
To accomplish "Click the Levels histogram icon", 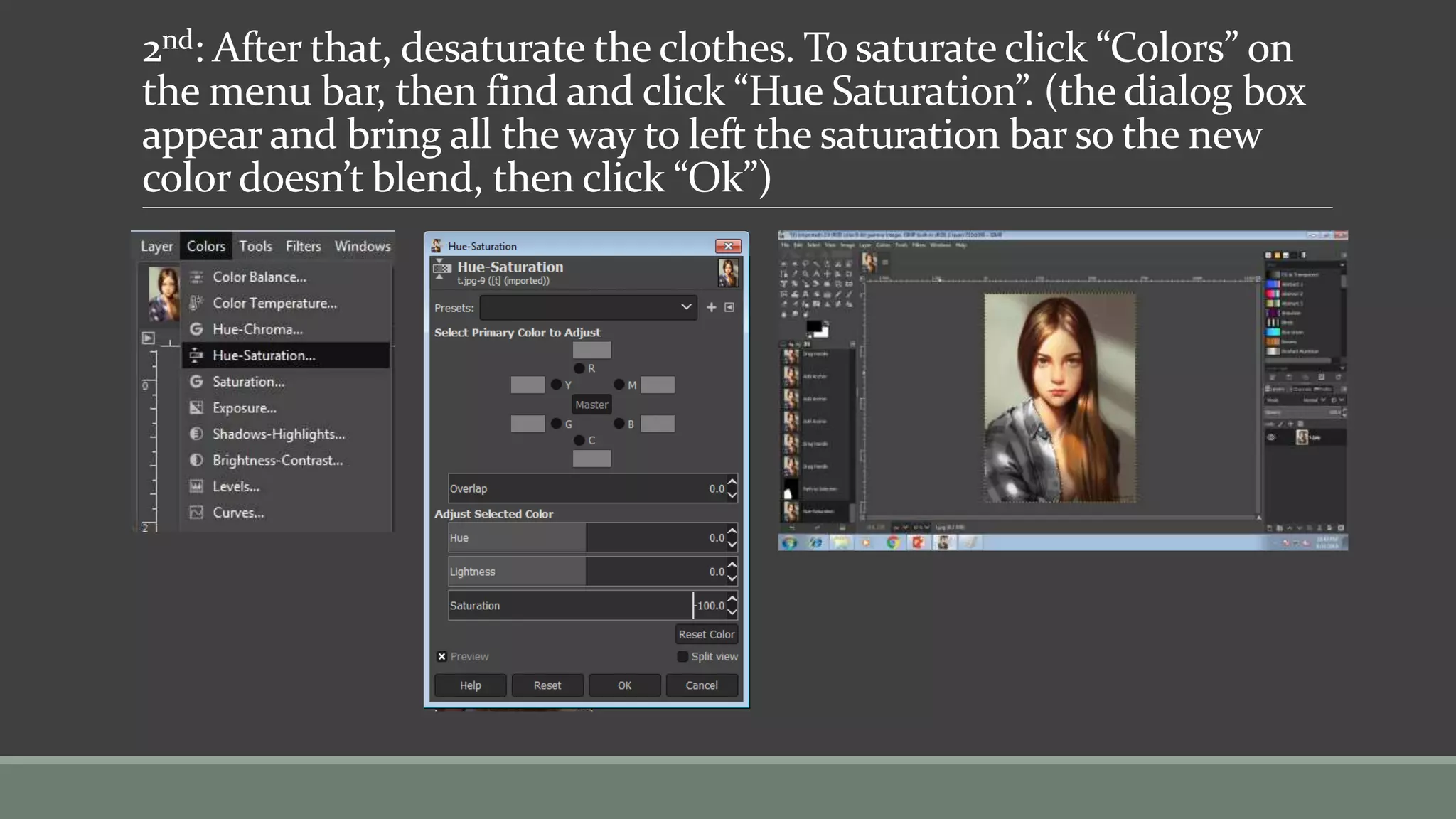I will [x=197, y=486].
